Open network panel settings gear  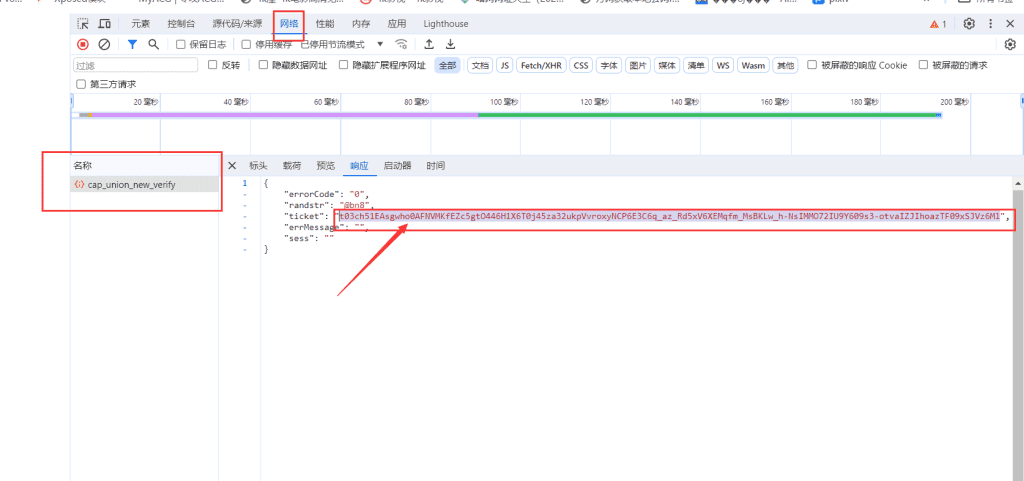click(1009, 44)
